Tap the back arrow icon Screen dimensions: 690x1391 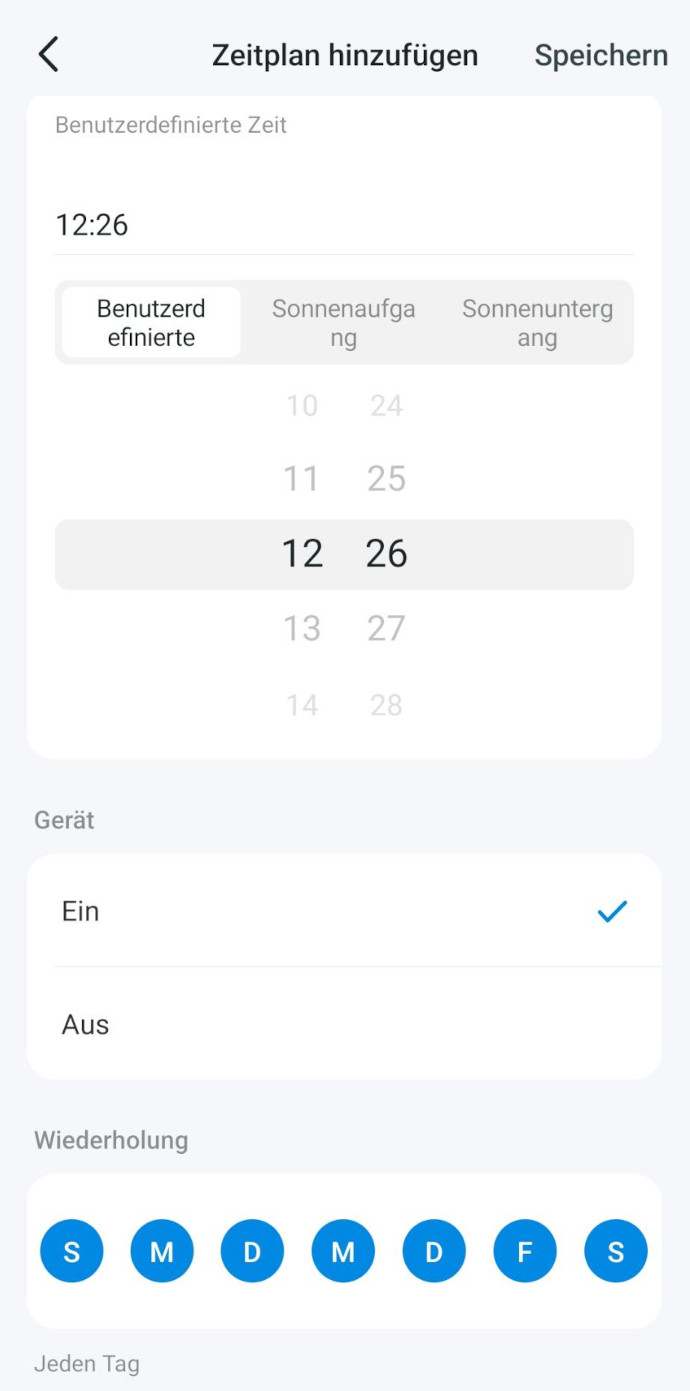48,55
